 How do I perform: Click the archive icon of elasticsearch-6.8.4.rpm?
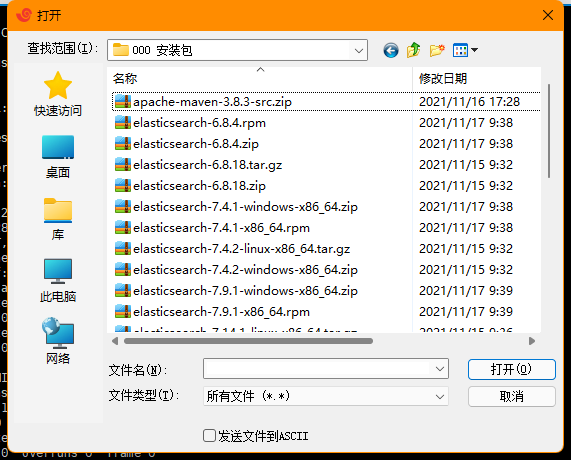pyautogui.click(x=123, y=123)
